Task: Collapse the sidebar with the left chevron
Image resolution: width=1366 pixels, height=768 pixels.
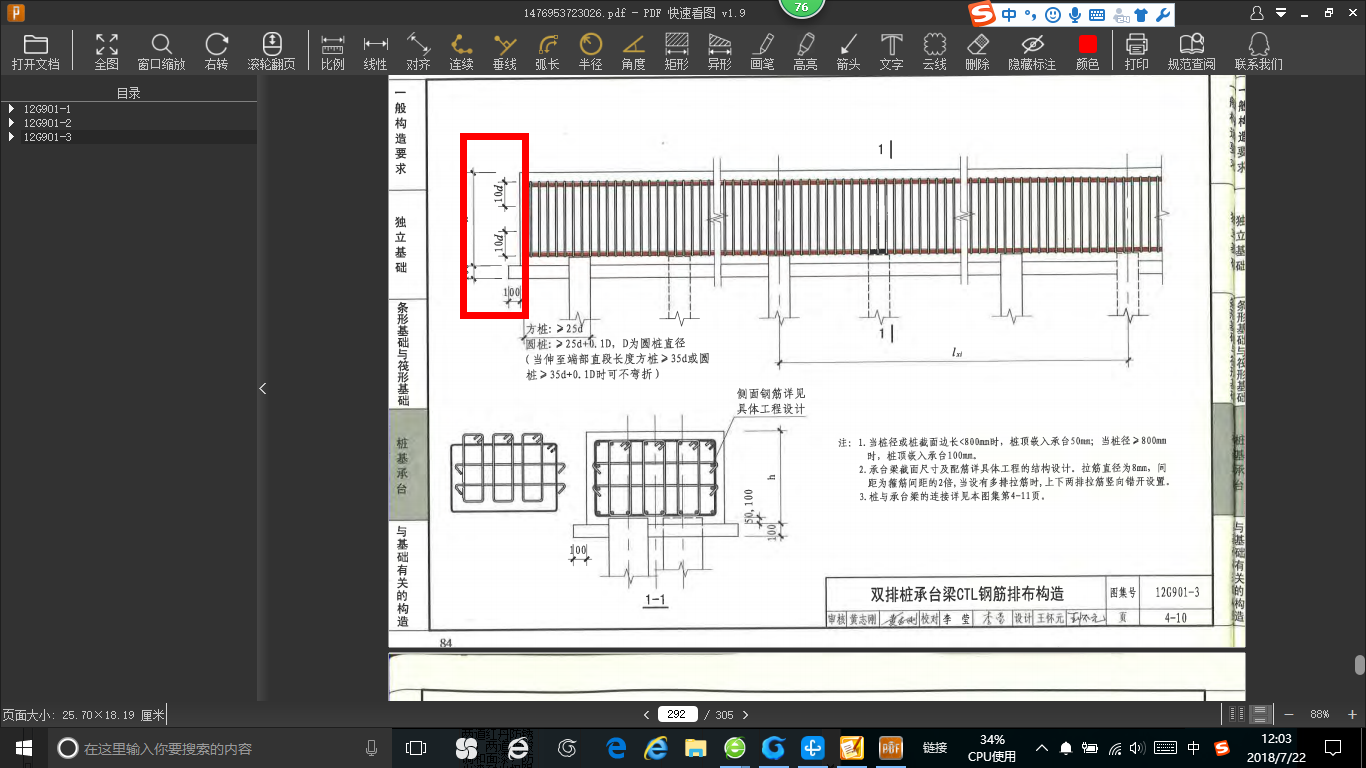Action: pyautogui.click(x=263, y=388)
